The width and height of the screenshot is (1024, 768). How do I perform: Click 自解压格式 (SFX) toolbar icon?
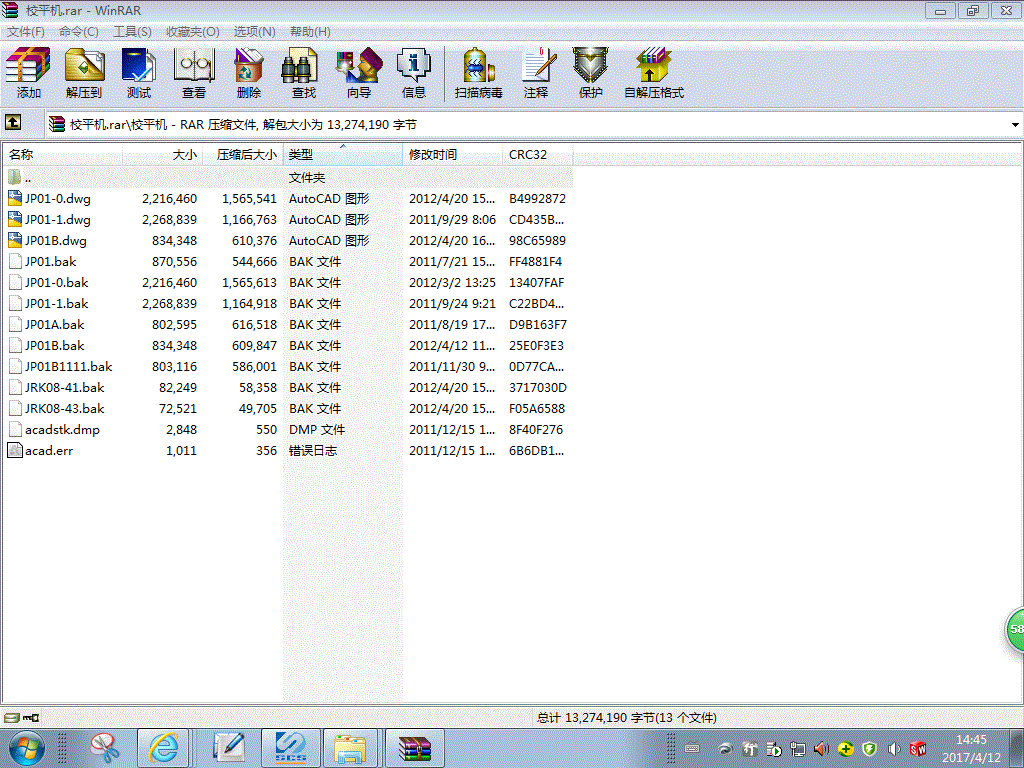(654, 73)
